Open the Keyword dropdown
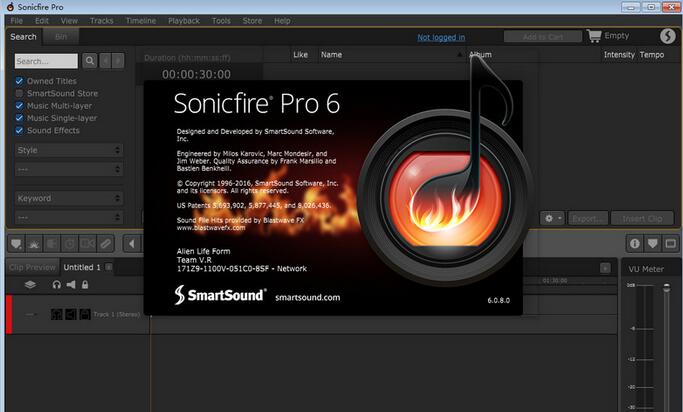 pos(69,198)
